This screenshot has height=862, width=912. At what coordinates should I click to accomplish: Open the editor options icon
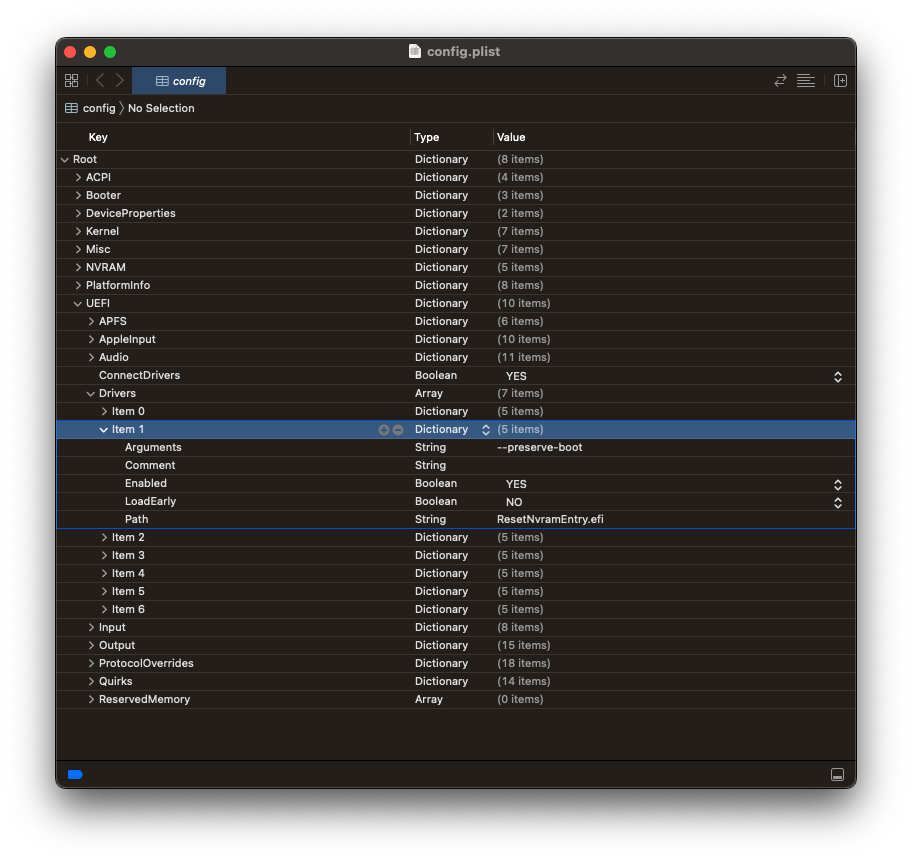[x=807, y=81]
